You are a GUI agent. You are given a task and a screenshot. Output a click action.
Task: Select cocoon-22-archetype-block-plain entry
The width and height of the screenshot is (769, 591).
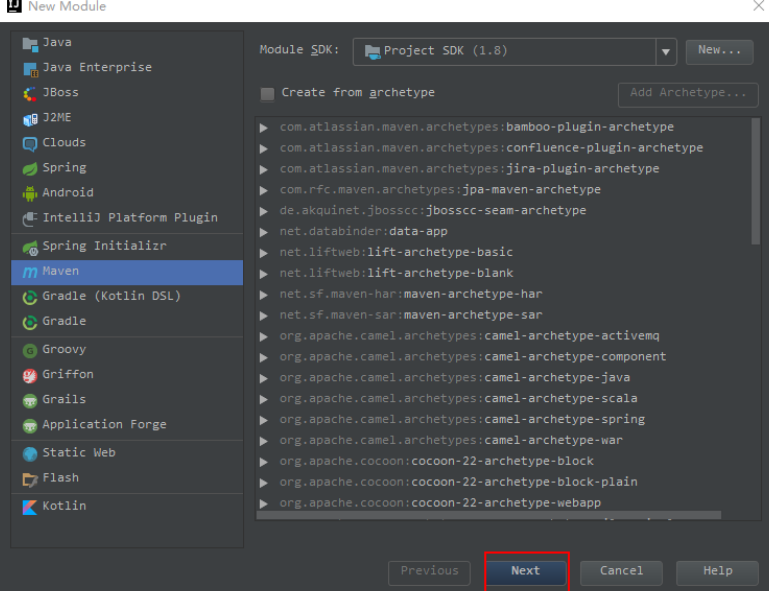pyautogui.click(x=459, y=482)
